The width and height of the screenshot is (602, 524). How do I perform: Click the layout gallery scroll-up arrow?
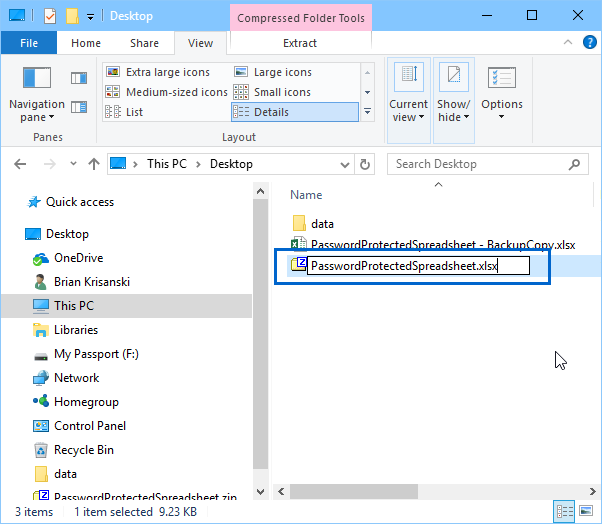(367, 73)
